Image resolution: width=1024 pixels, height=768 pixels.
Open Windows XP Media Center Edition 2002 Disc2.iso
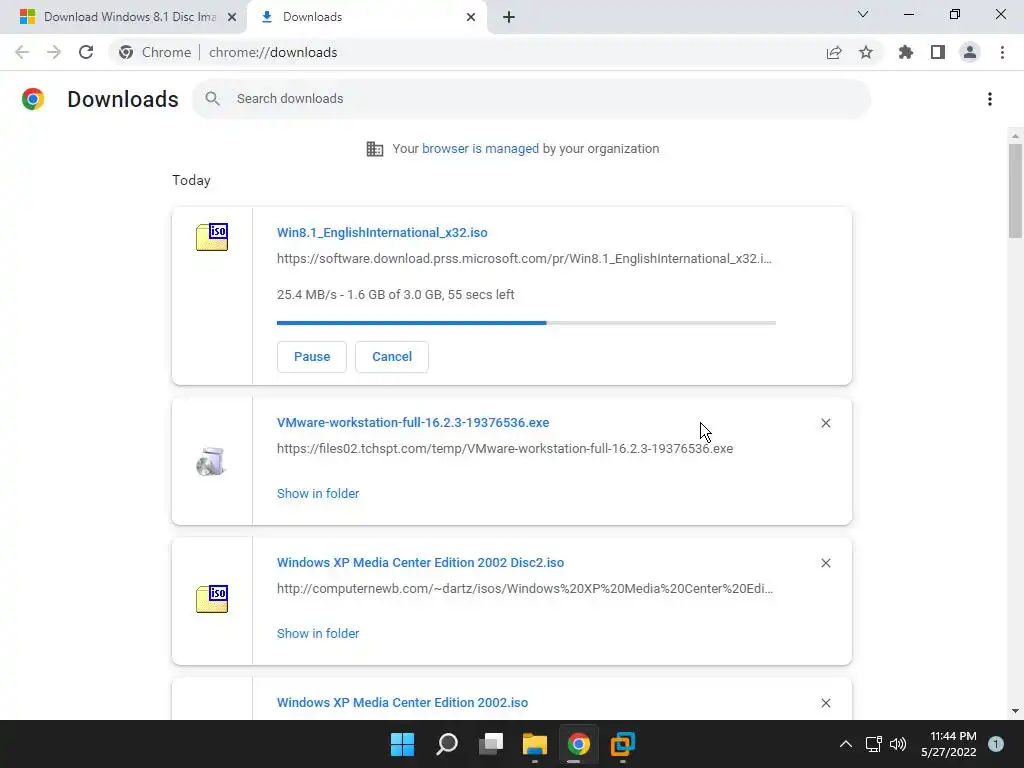pyautogui.click(x=421, y=562)
